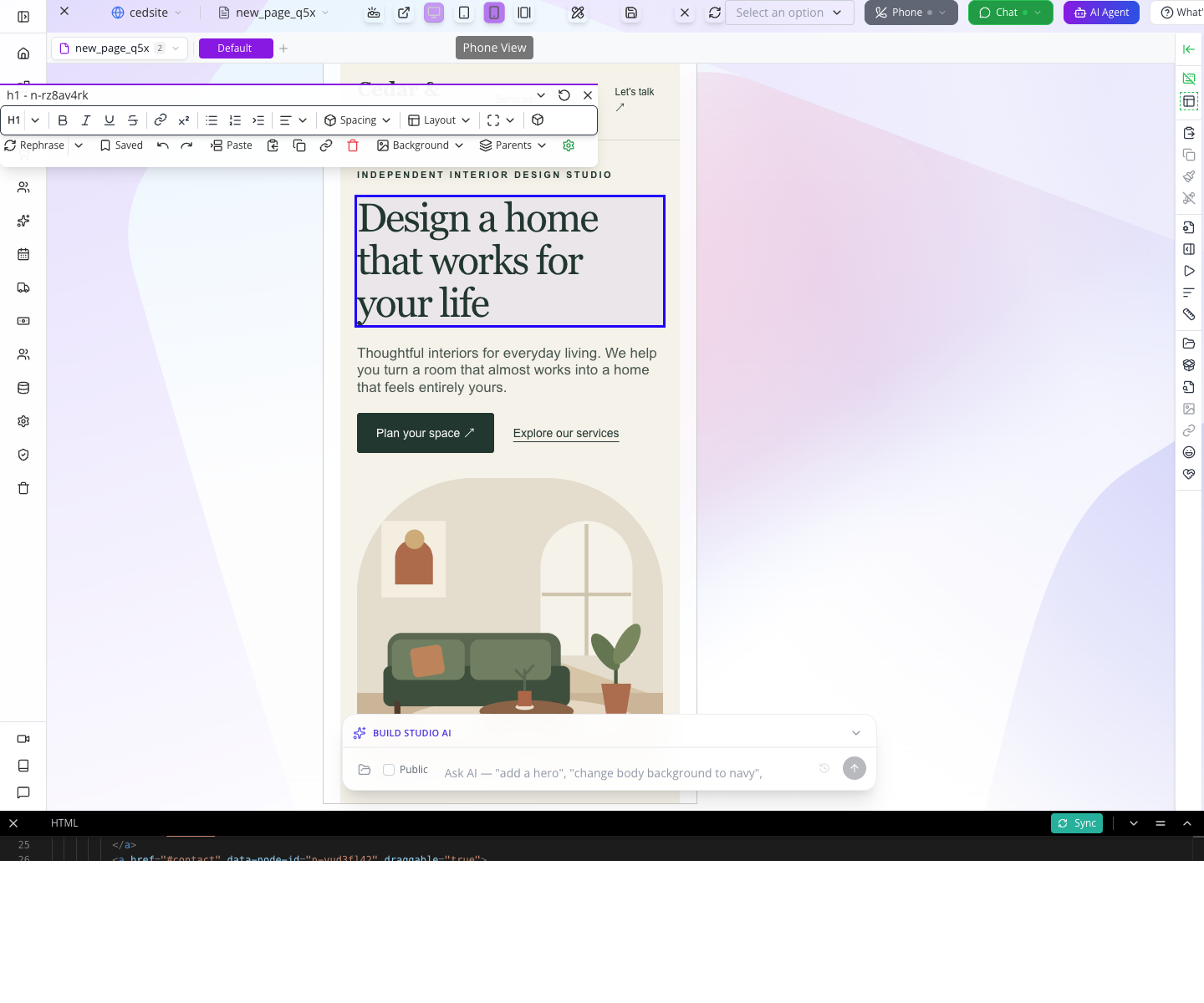Toggle bold formatting in the text toolbar
1204x1003 pixels.
(x=63, y=120)
